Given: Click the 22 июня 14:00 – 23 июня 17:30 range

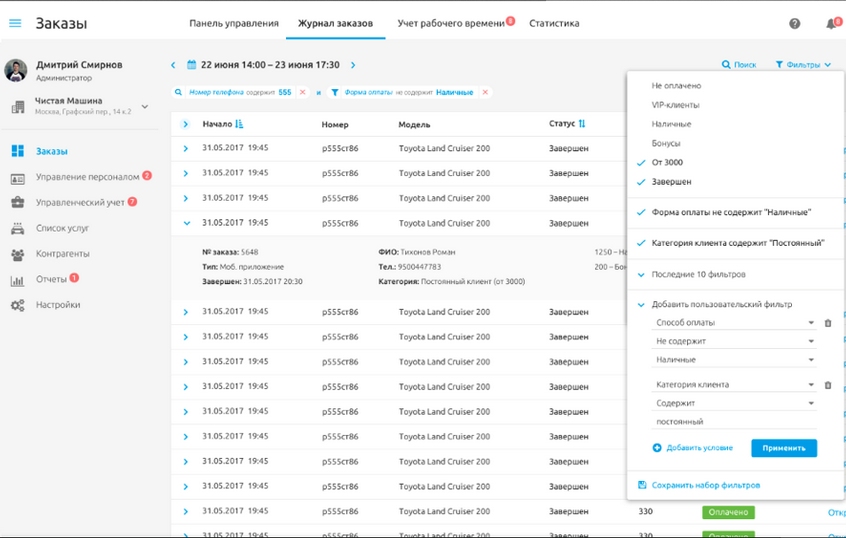Looking at the screenshot, I should [x=270, y=65].
